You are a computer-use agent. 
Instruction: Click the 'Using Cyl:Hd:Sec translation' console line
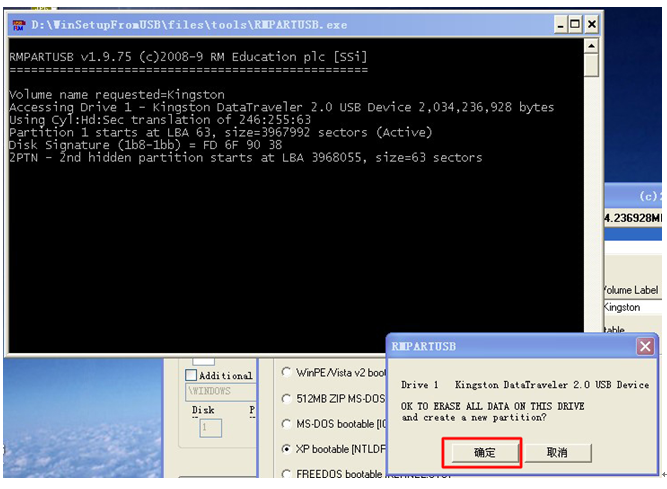click(x=160, y=120)
